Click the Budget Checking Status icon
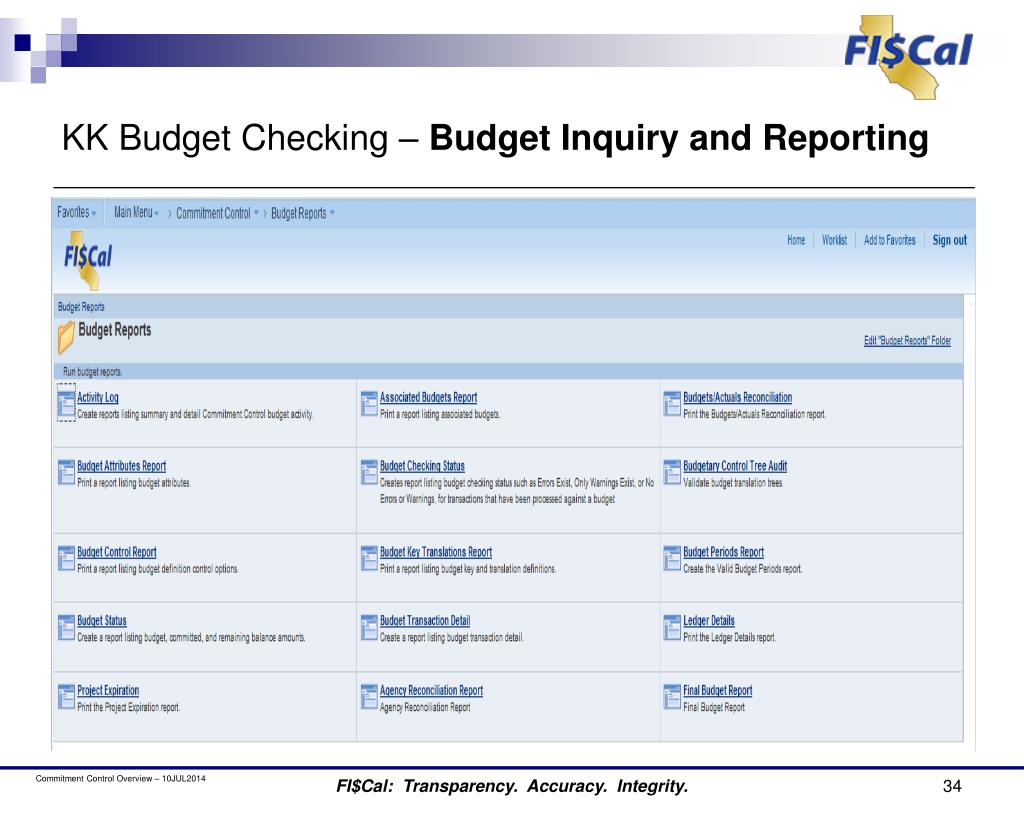The height and width of the screenshot is (819, 1024). pos(369,473)
